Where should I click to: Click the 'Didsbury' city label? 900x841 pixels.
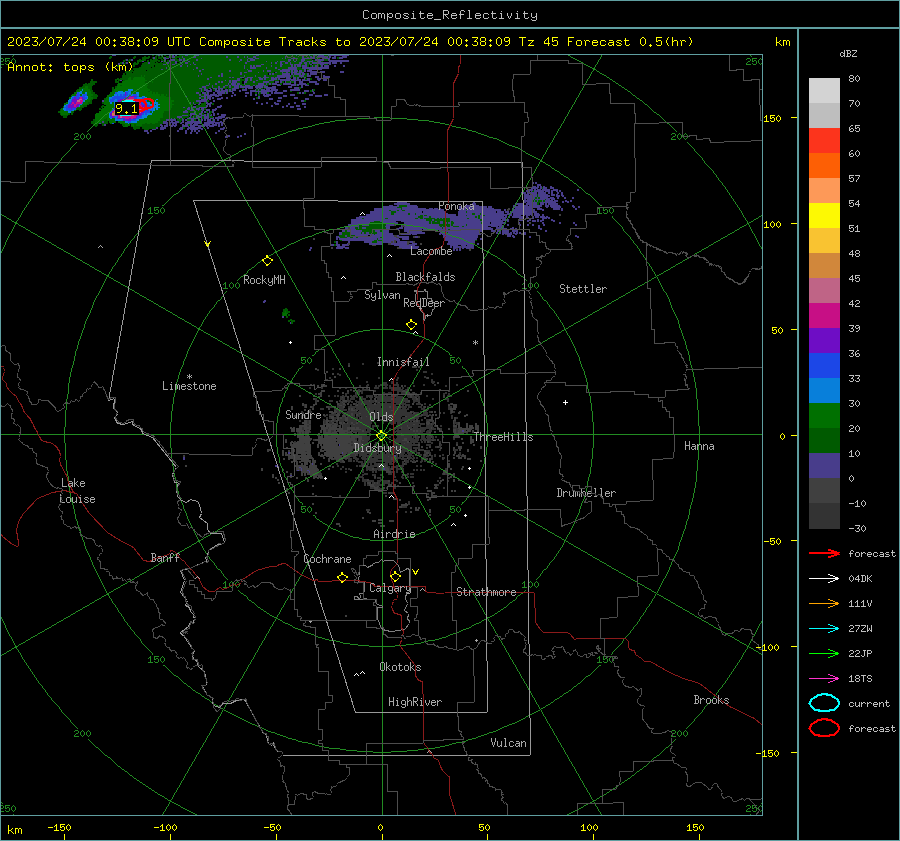pyautogui.click(x=377, y=448)
